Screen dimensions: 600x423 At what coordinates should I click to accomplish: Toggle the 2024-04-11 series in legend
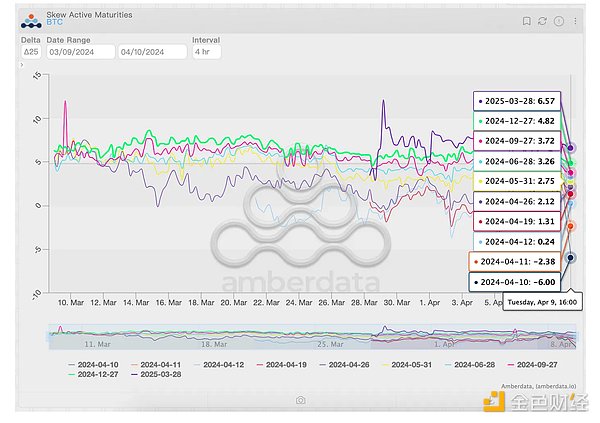pos(159,366)
